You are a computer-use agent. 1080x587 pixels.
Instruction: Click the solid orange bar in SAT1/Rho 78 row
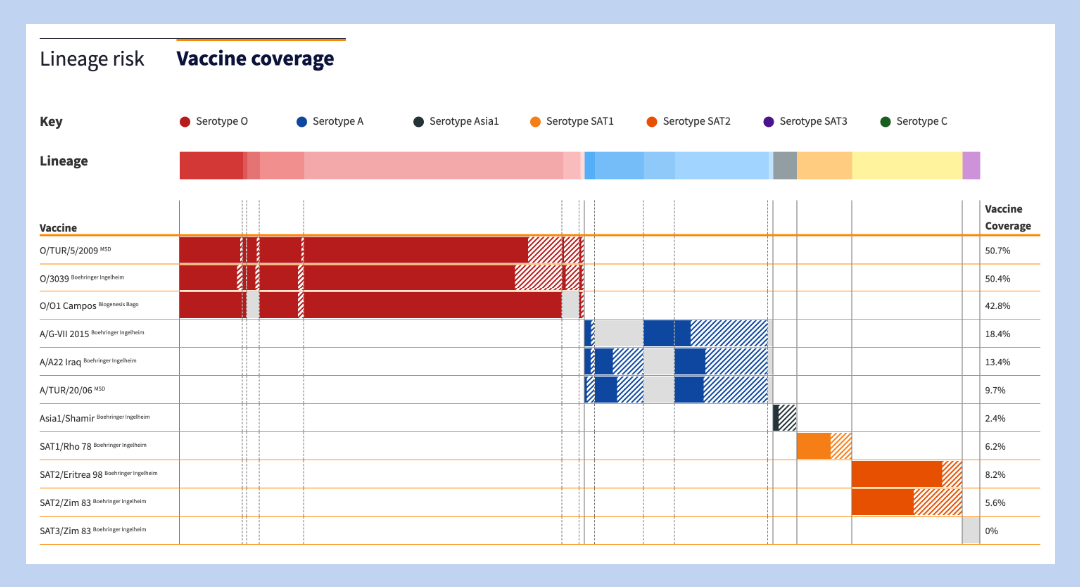pos(813,446)
